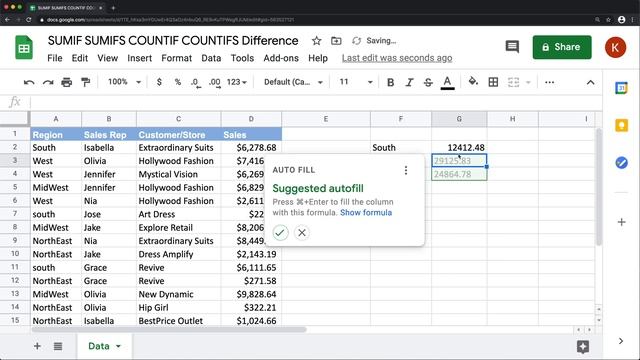The width and height of the screenshot is (640, 360).
Task: Click the Undo icon in toolbar
Action: tap(29, 82)
